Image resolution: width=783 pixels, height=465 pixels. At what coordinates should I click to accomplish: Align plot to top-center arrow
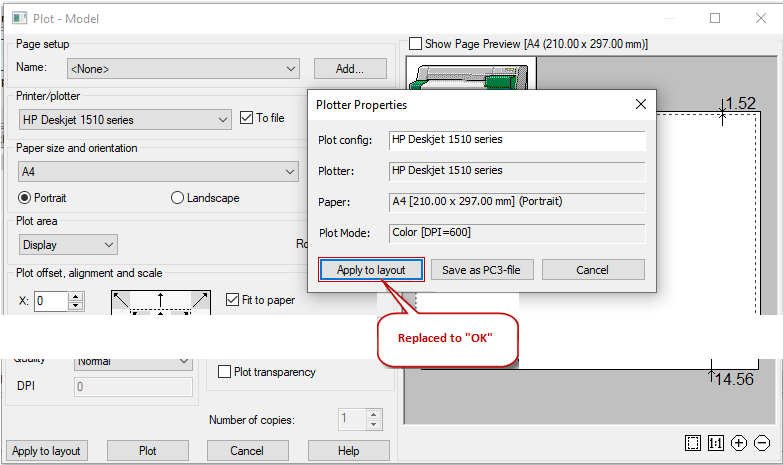[160, 298]
